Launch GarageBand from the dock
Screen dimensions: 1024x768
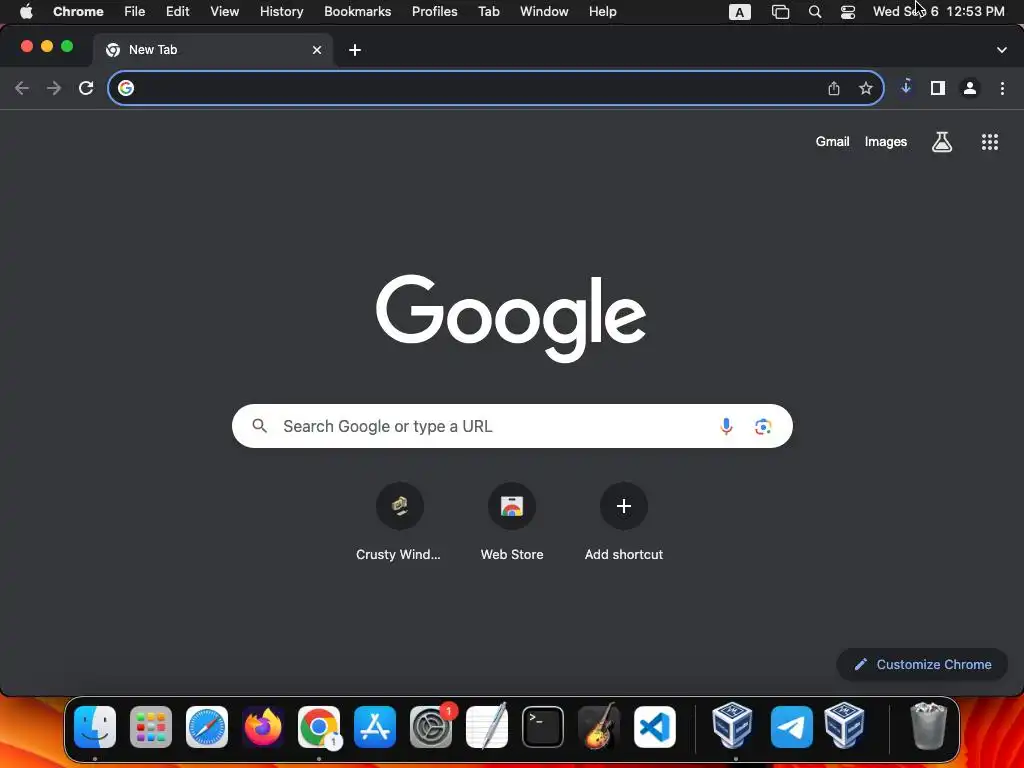pyautogui.click(x=599, y=726)
